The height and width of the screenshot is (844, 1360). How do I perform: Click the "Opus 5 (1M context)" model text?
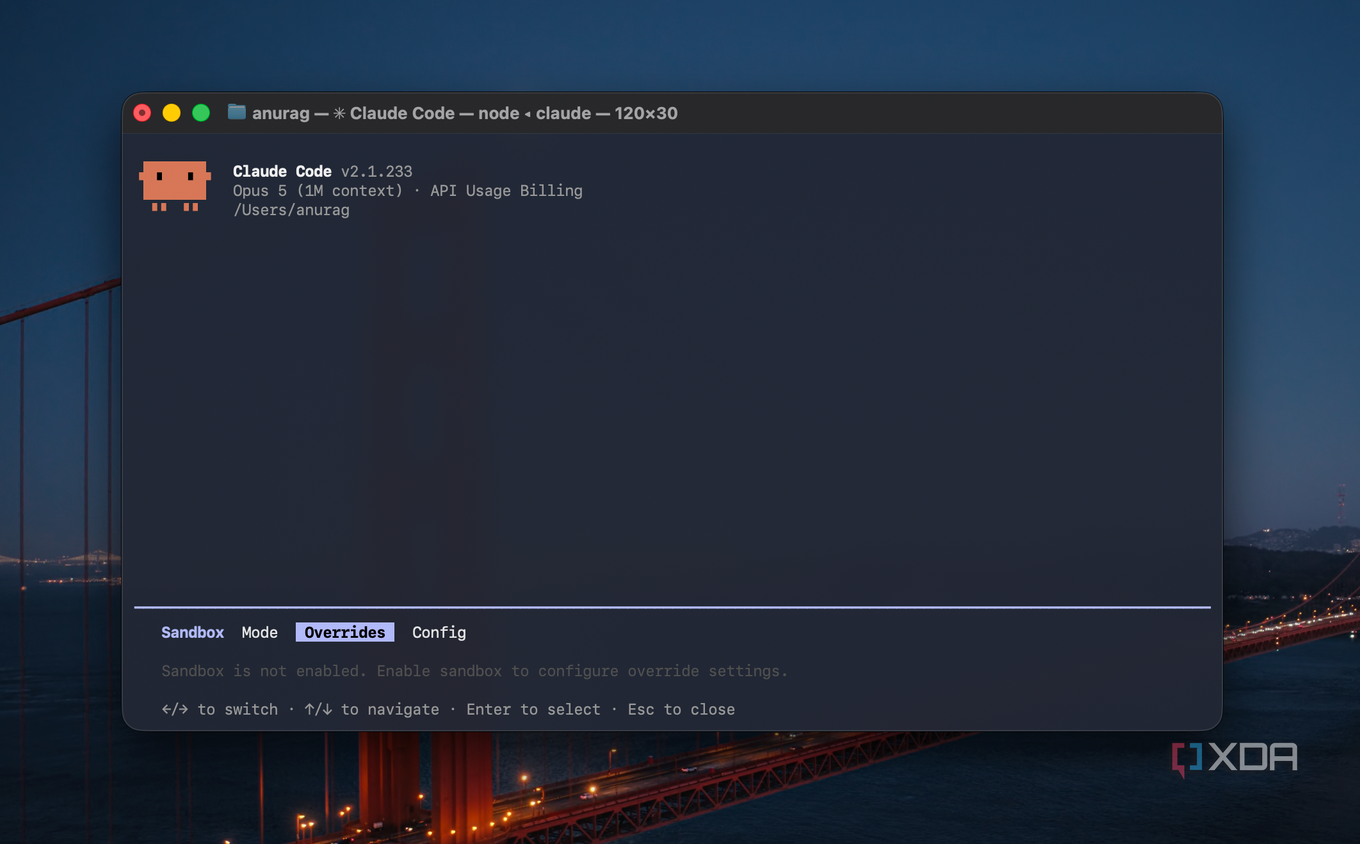coord(318,190)
